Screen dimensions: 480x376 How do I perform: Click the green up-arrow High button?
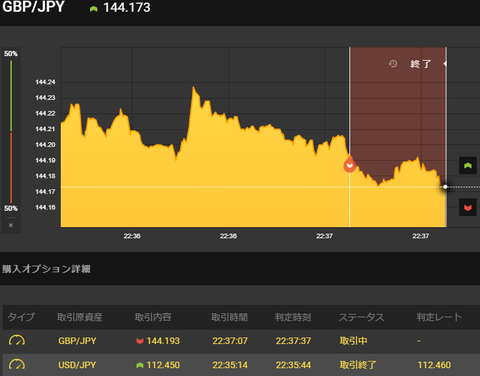pyautogui.click(x=468, y=165)
